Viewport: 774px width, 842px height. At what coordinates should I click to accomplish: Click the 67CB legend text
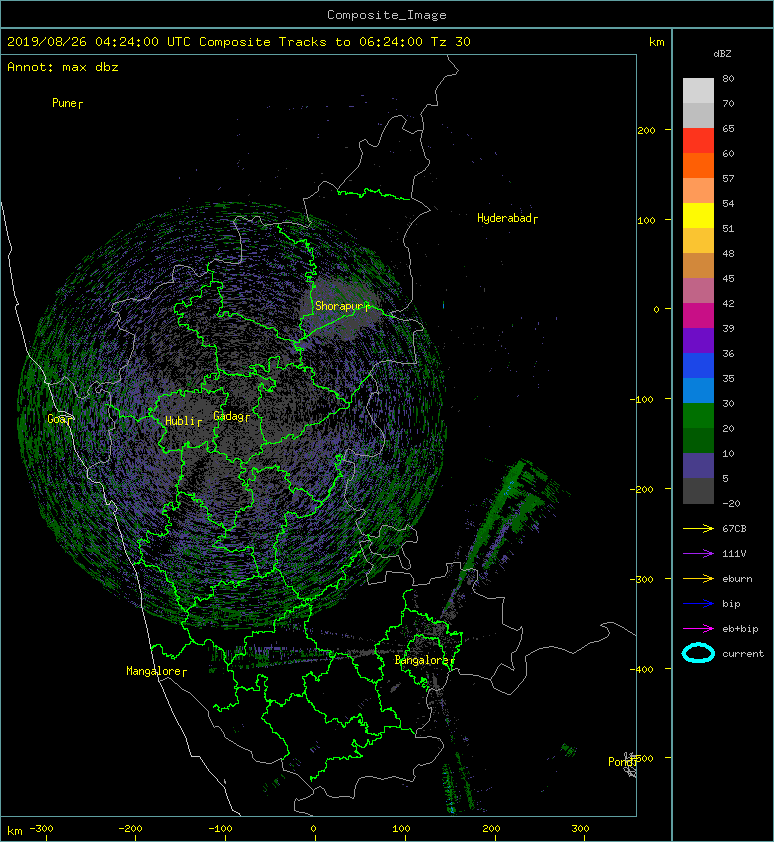[734, 529]
